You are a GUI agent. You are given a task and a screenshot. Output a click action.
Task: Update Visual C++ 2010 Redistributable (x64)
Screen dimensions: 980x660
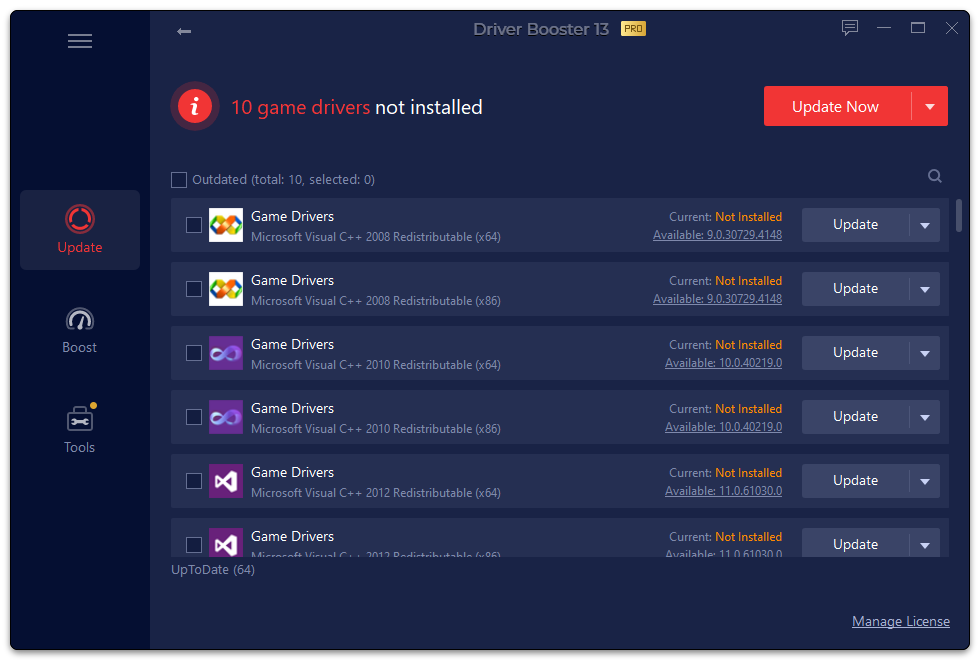pos(855,353)
